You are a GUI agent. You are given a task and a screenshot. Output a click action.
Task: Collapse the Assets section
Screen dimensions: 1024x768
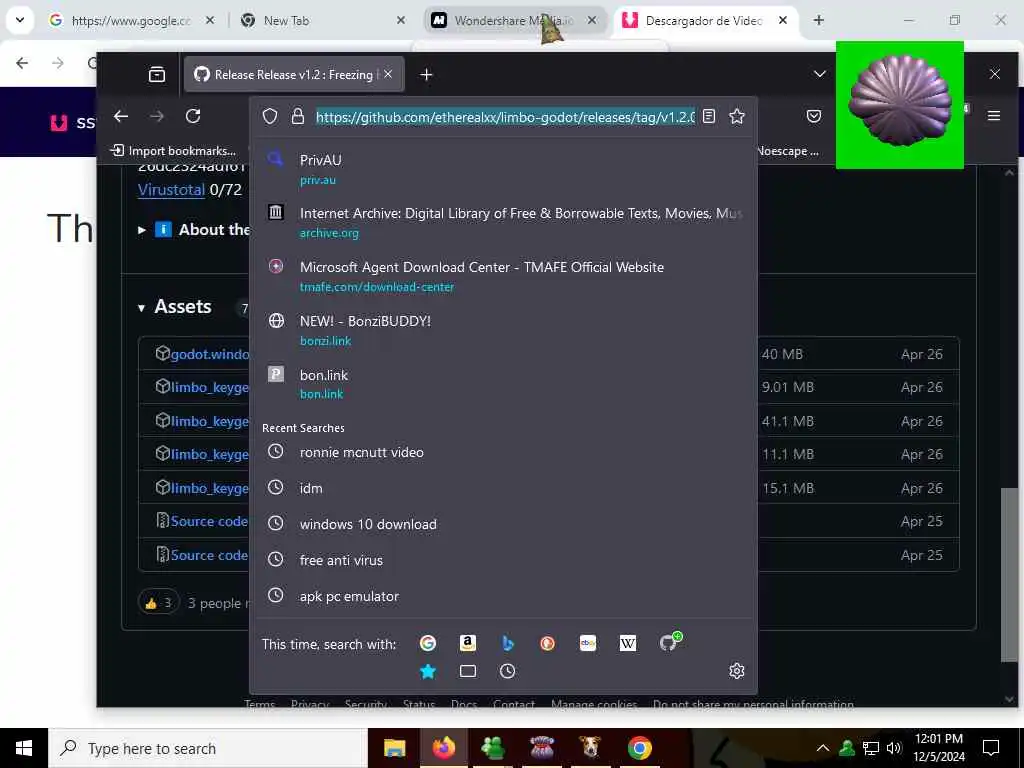(x=141, y=308)
